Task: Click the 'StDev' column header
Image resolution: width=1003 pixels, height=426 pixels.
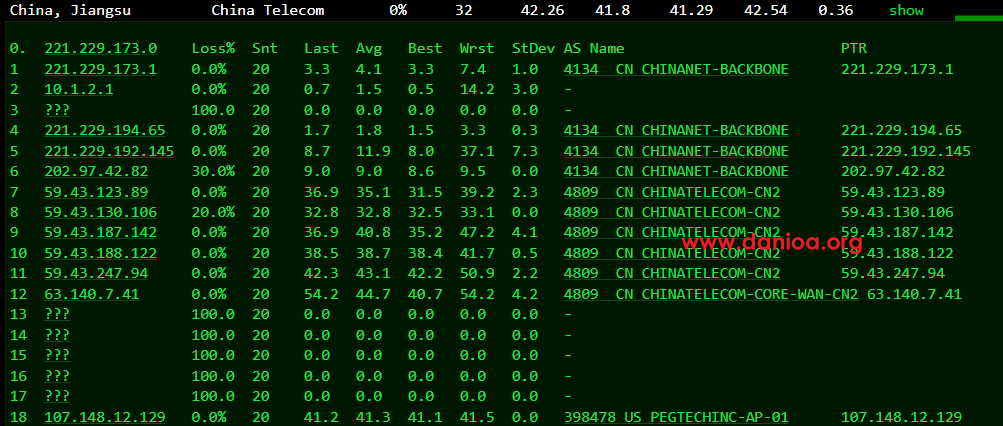Action: pos(533,49)
